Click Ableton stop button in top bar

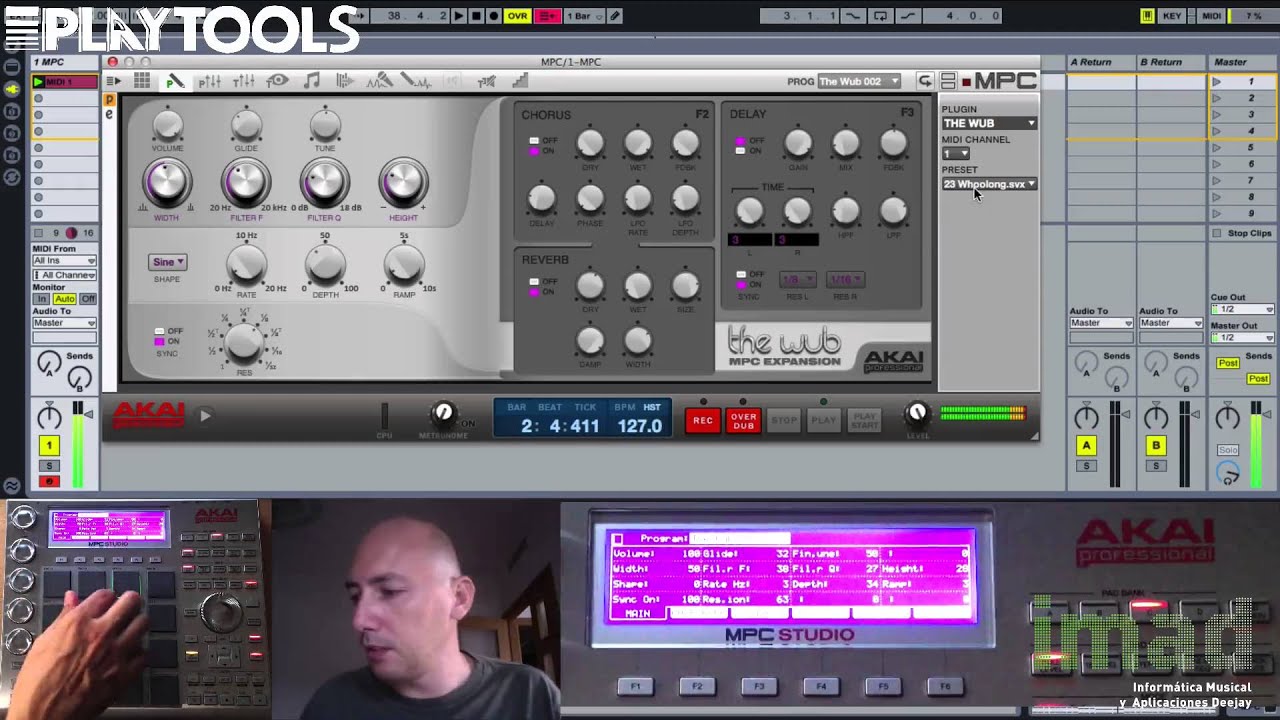476,16
